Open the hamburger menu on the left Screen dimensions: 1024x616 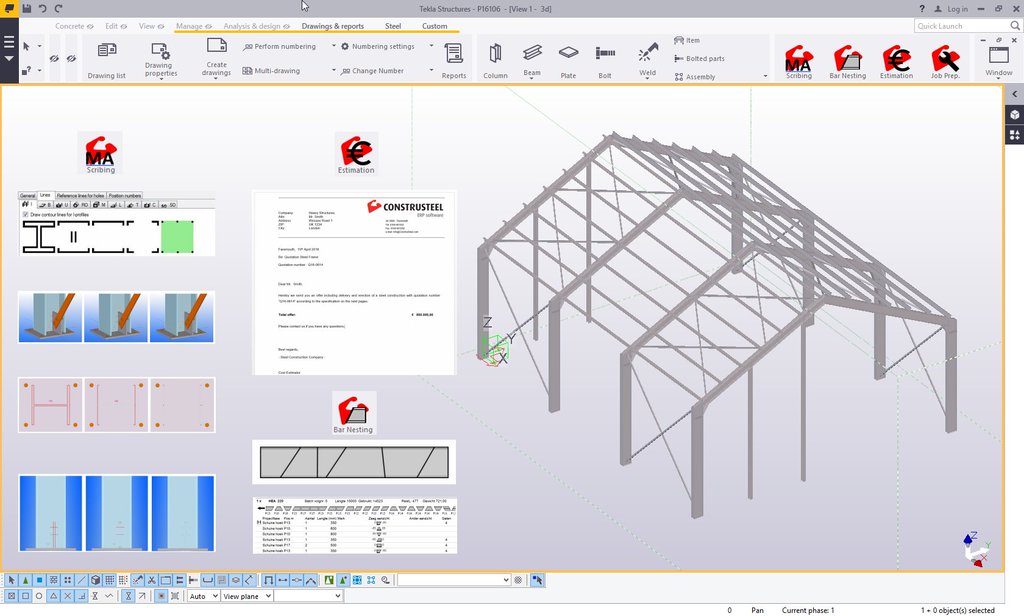(9, 42)
